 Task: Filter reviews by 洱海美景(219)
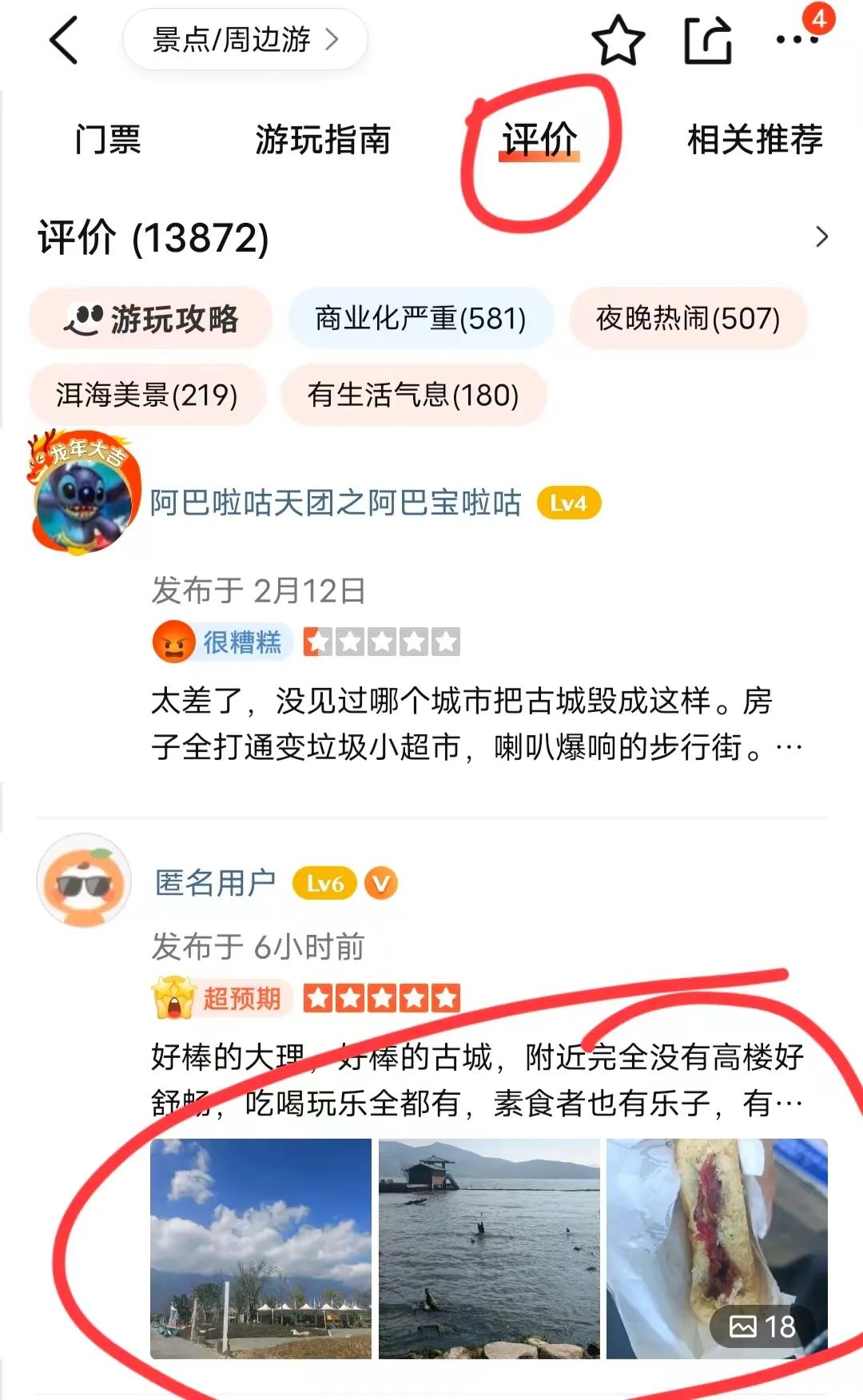[x=147, y=395]
